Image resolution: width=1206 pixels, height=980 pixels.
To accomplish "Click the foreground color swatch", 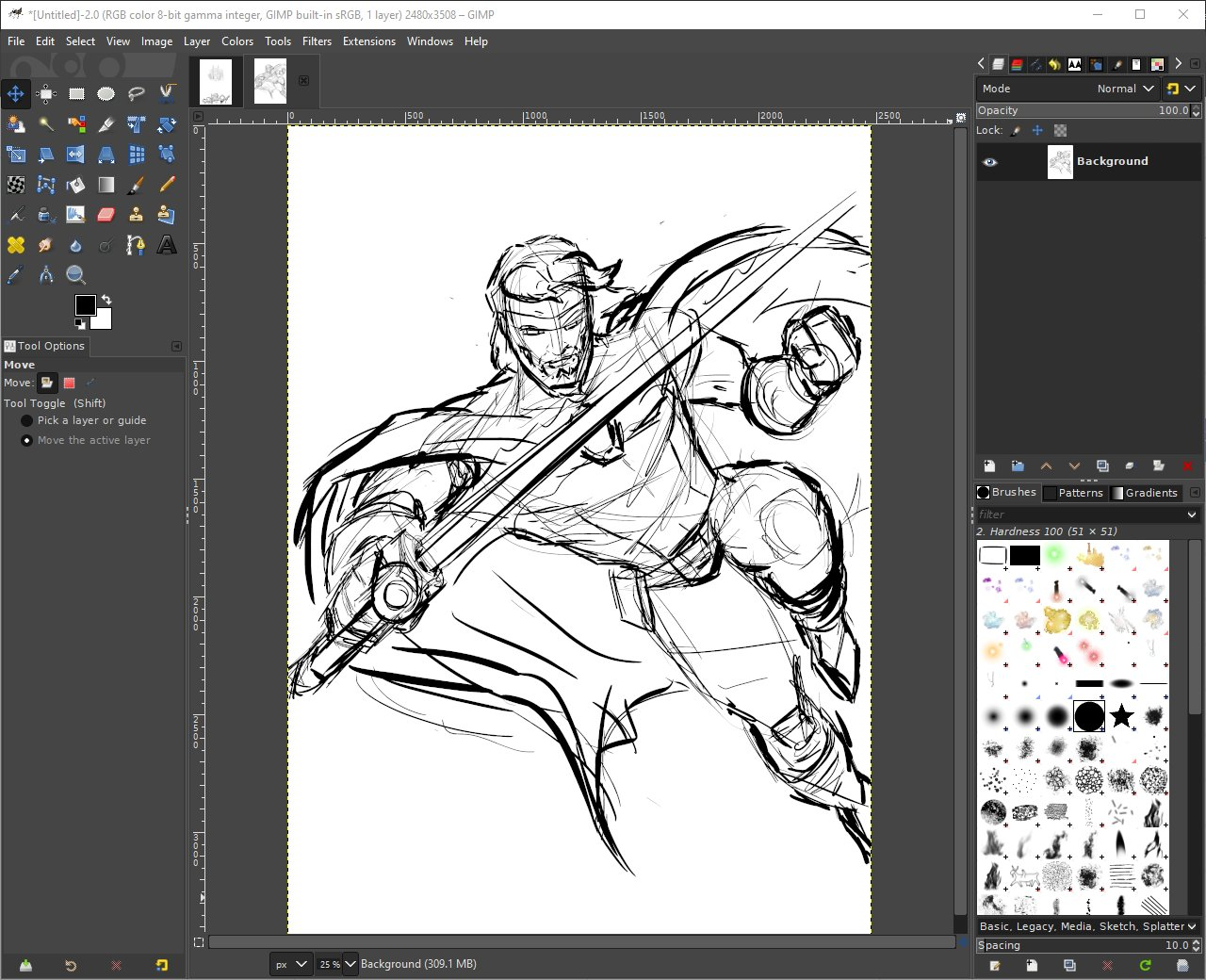I will click(x=85, y=305).
